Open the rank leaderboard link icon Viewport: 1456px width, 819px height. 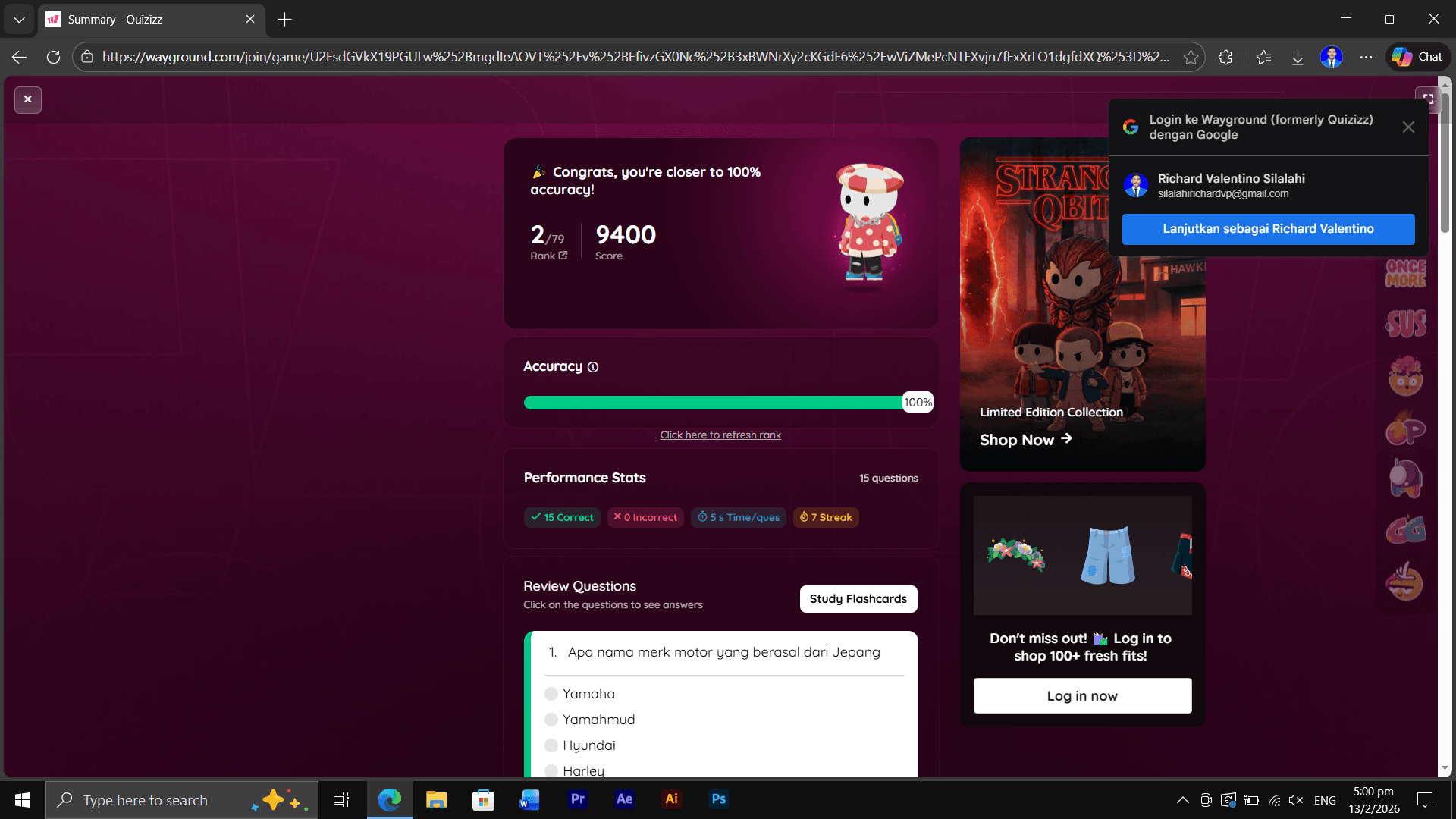click(563, 256)
